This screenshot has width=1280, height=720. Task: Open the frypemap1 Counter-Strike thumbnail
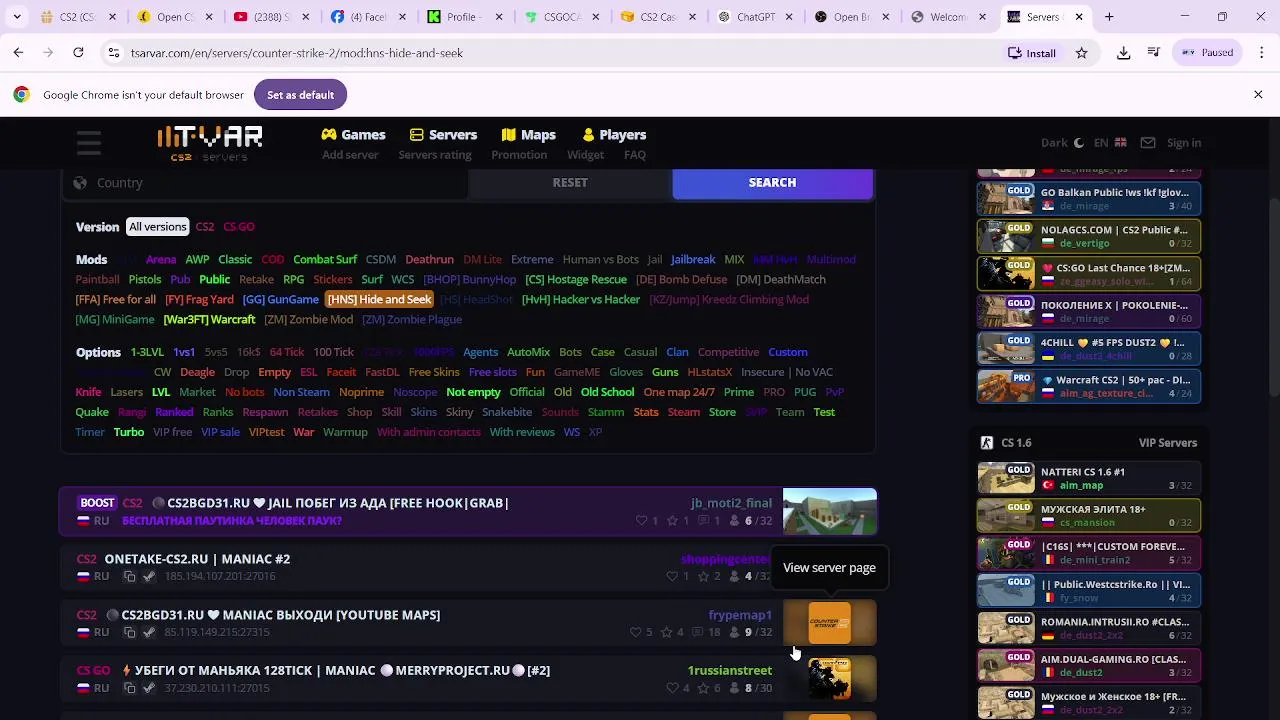click(x=830, y=623)
